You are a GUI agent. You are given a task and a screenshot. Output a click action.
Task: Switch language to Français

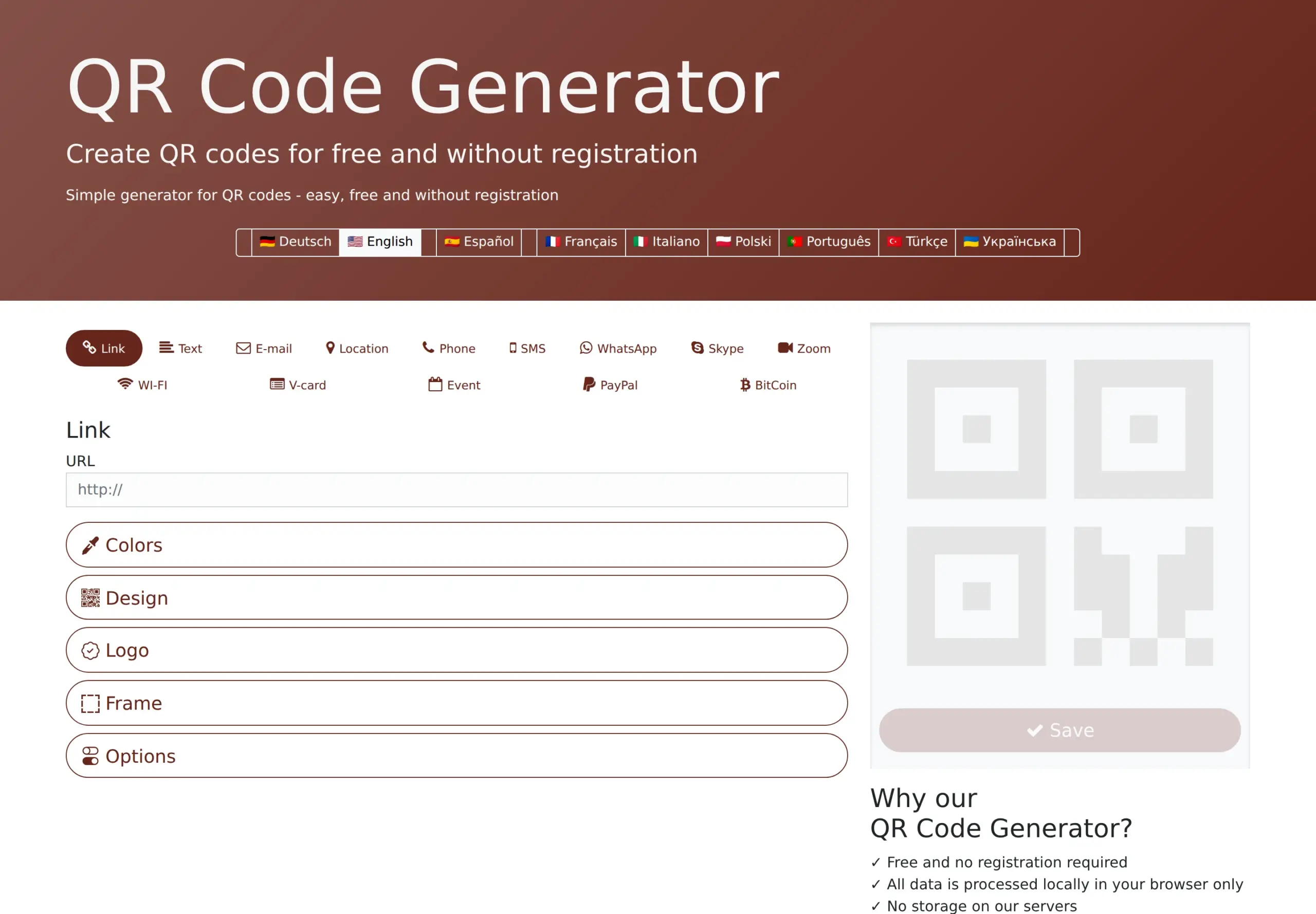pyautogui.click(x=581, y=242)
